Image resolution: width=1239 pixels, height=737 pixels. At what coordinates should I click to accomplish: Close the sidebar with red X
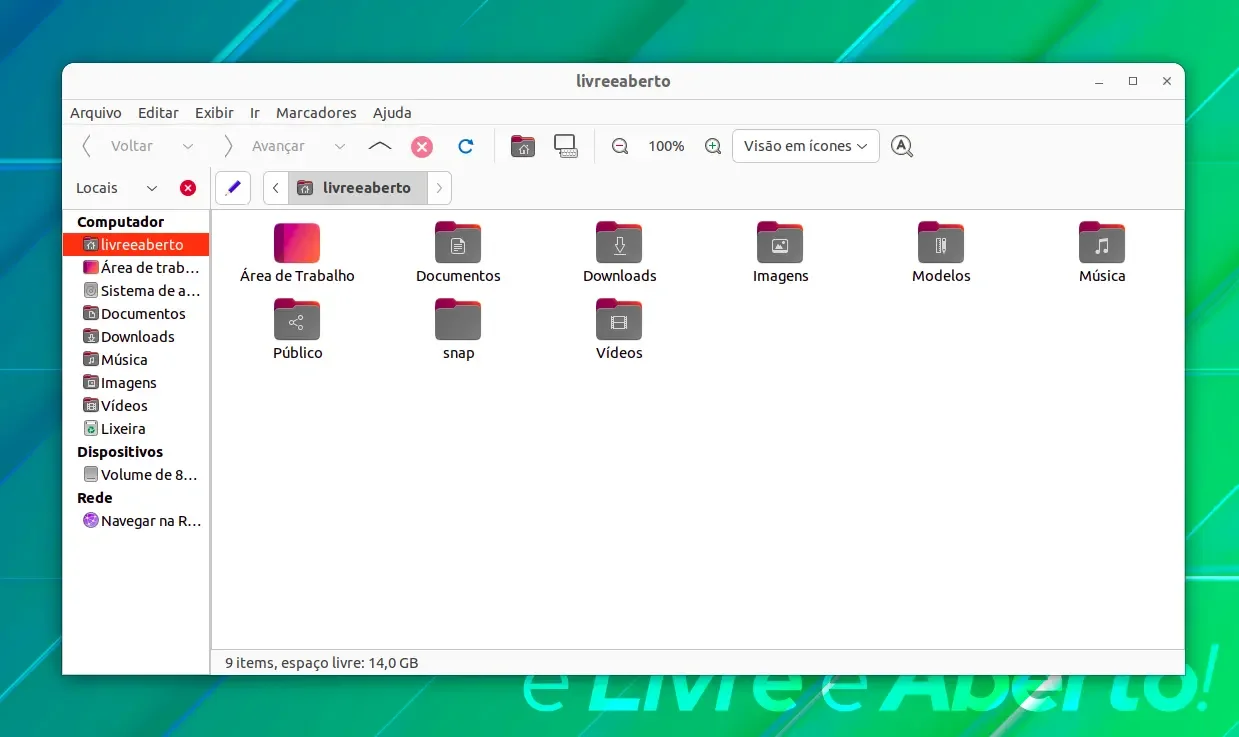(188, 188)
